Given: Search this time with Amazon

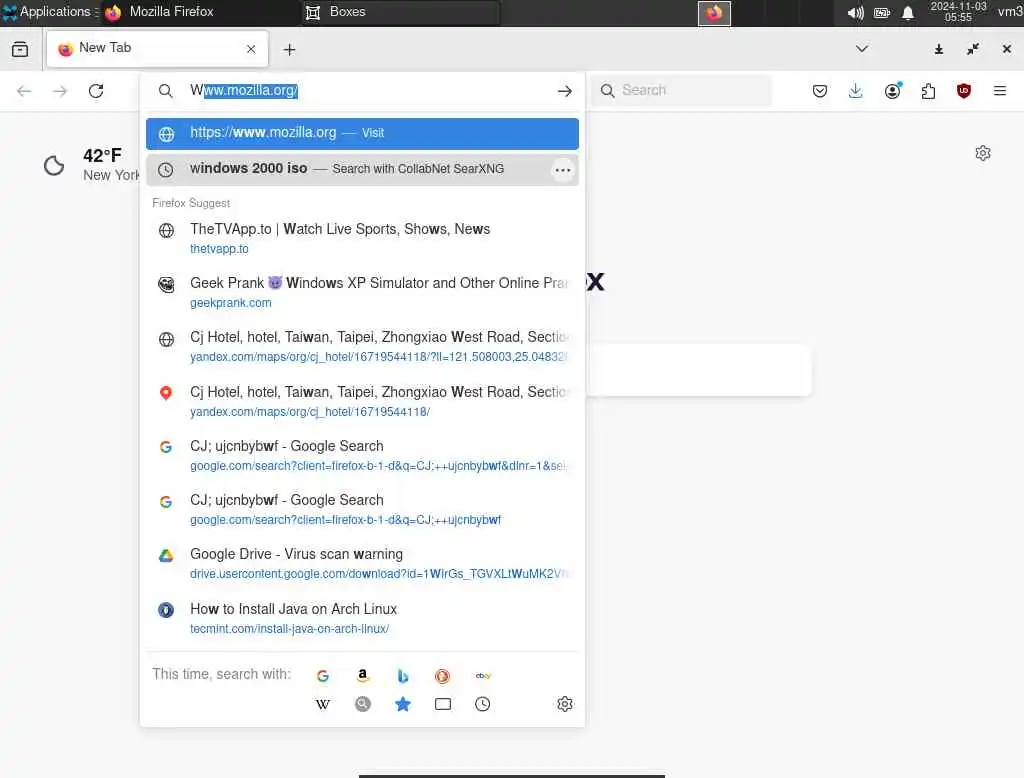Looking at the screenshot, I should coord(362,676).
